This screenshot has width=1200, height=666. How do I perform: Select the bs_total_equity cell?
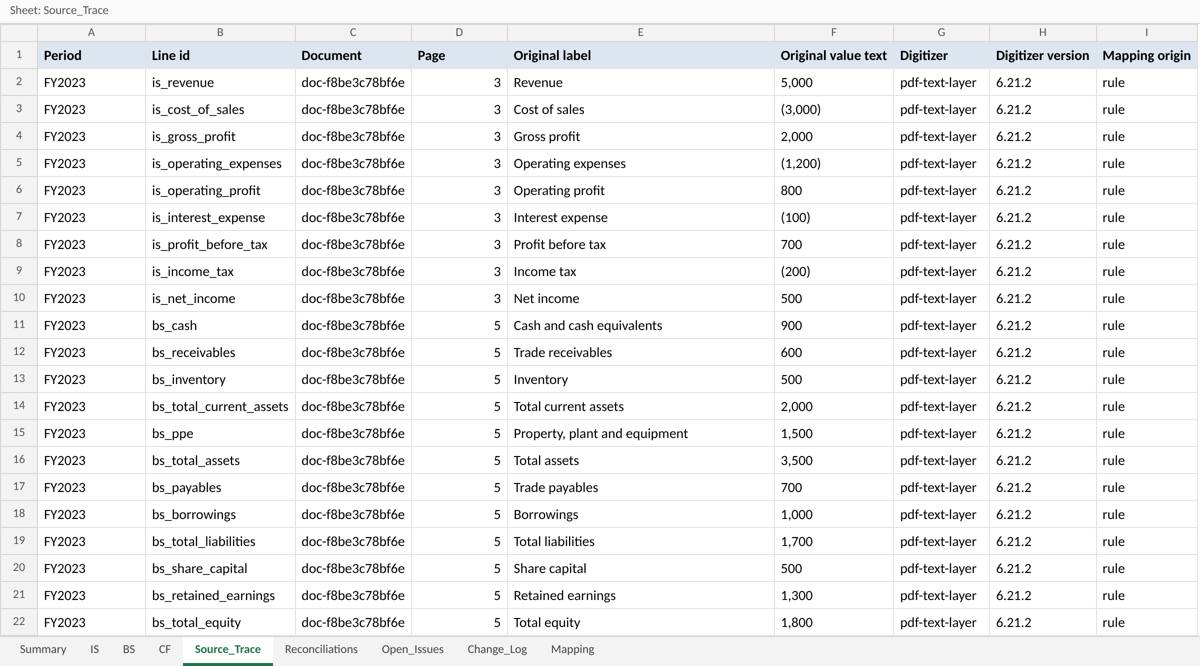point(220,622)
